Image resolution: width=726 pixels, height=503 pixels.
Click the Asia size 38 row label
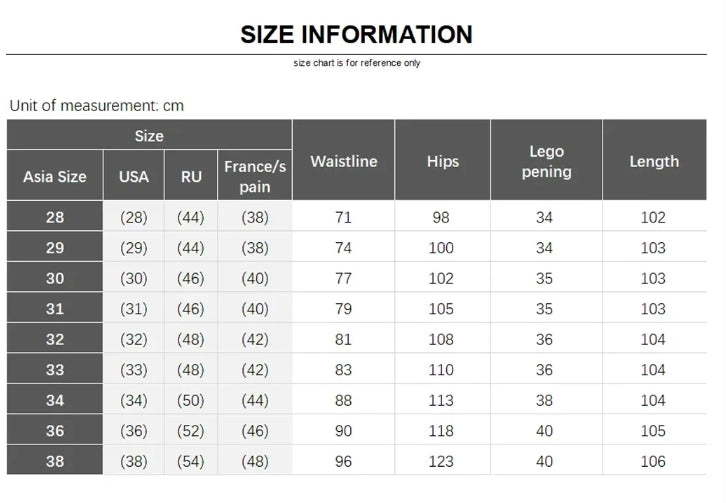[x=55, y=461]
